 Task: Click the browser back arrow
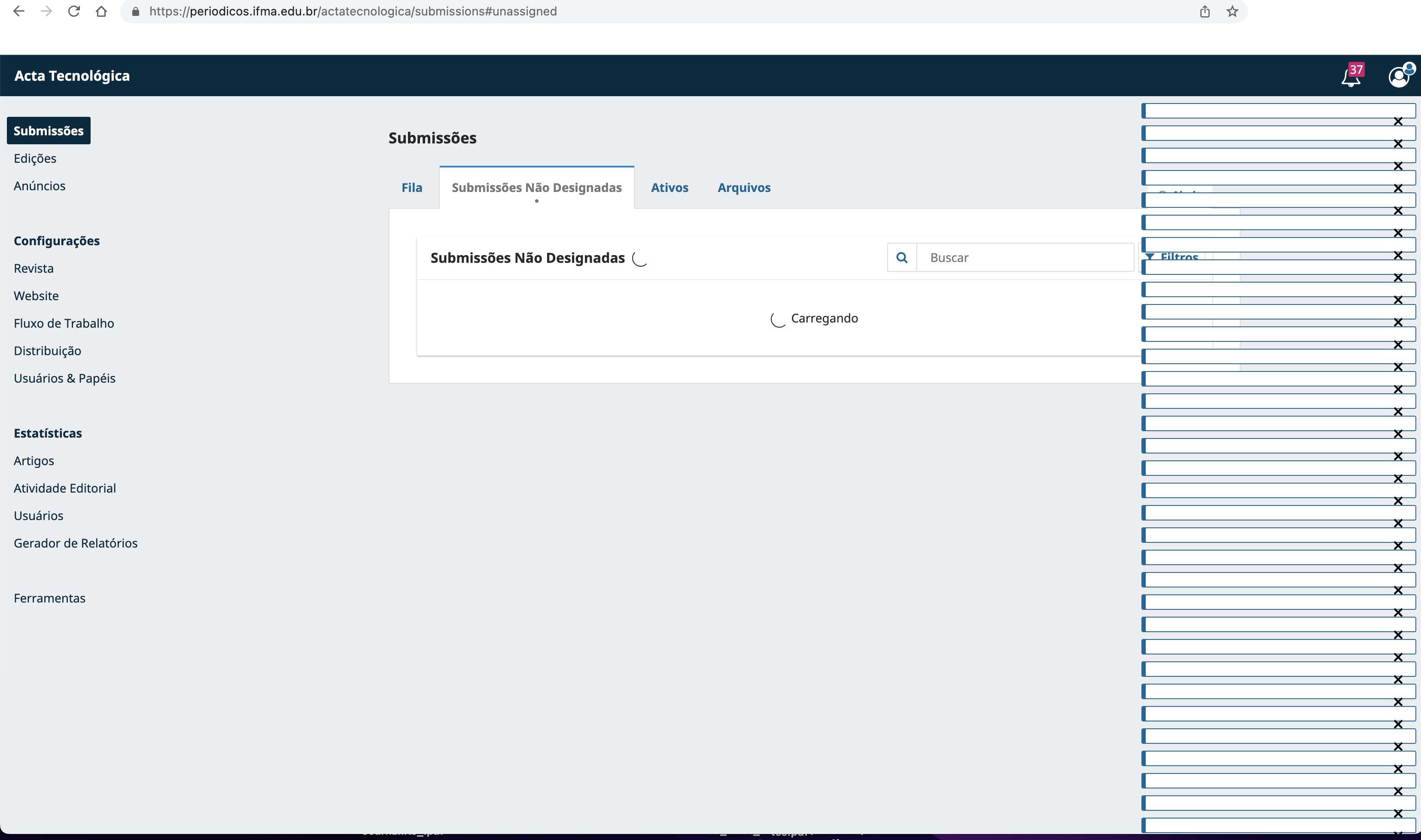pos(18,11)
